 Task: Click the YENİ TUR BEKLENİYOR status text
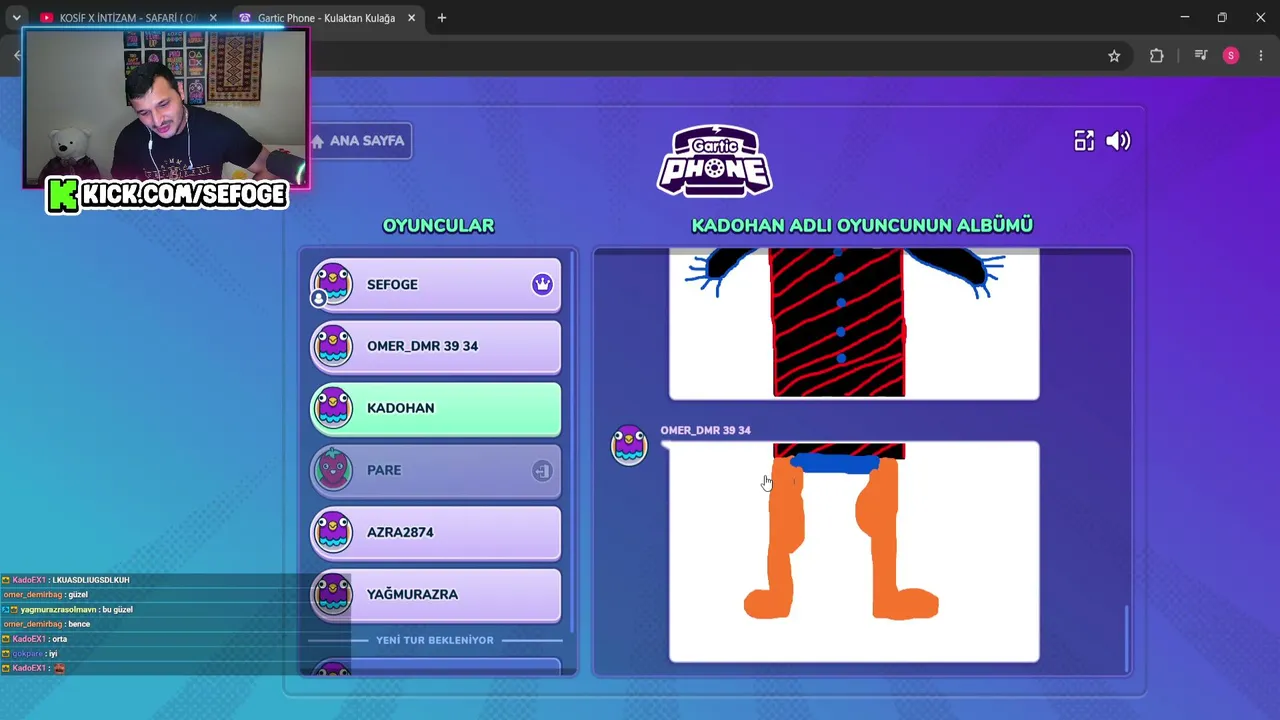(x=435, y=640)
